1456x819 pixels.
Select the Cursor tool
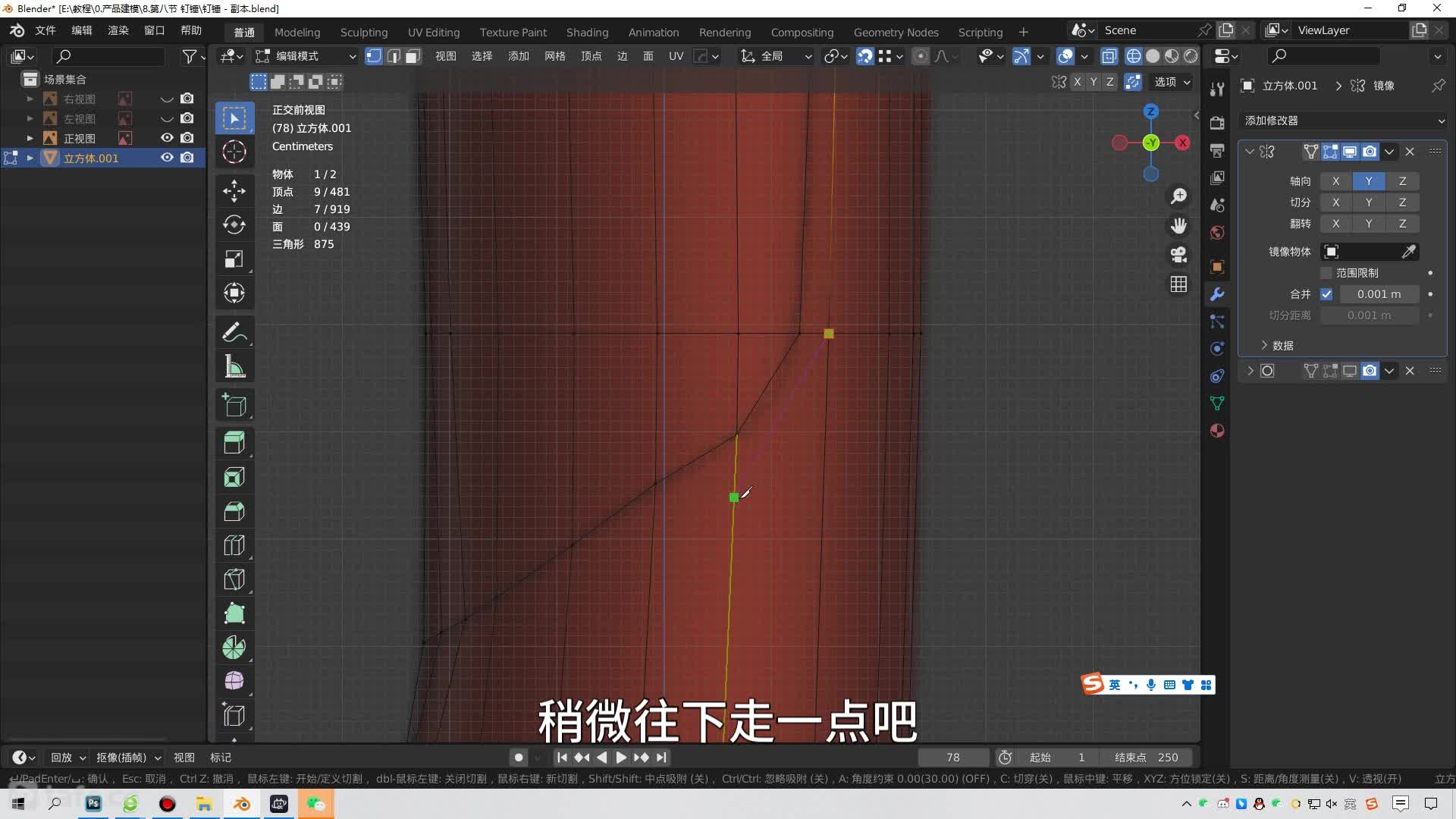(234, 152)
